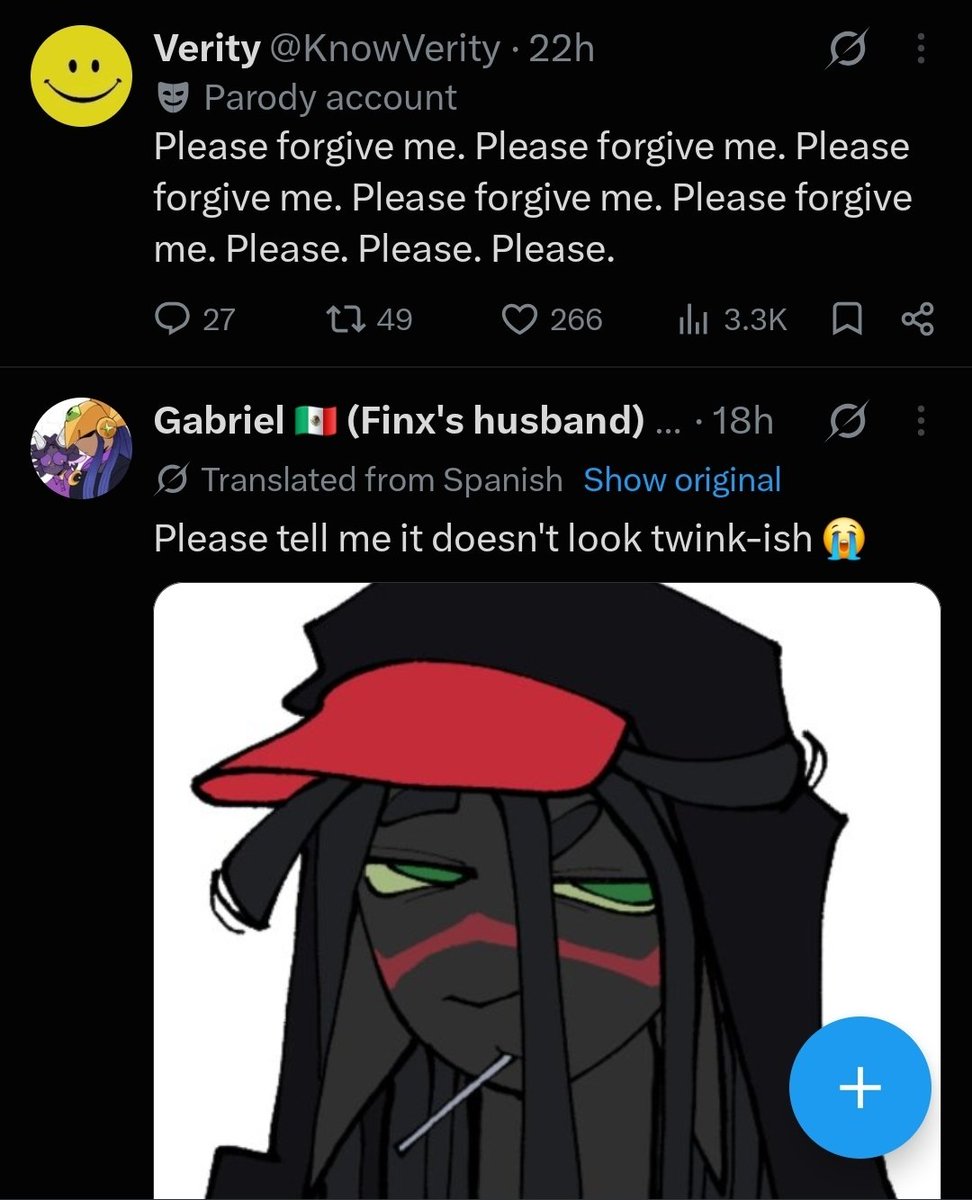This screenshot has width=972, height=1200.
Task: Tap the Parody account label
Action: [x=306, y=98]
